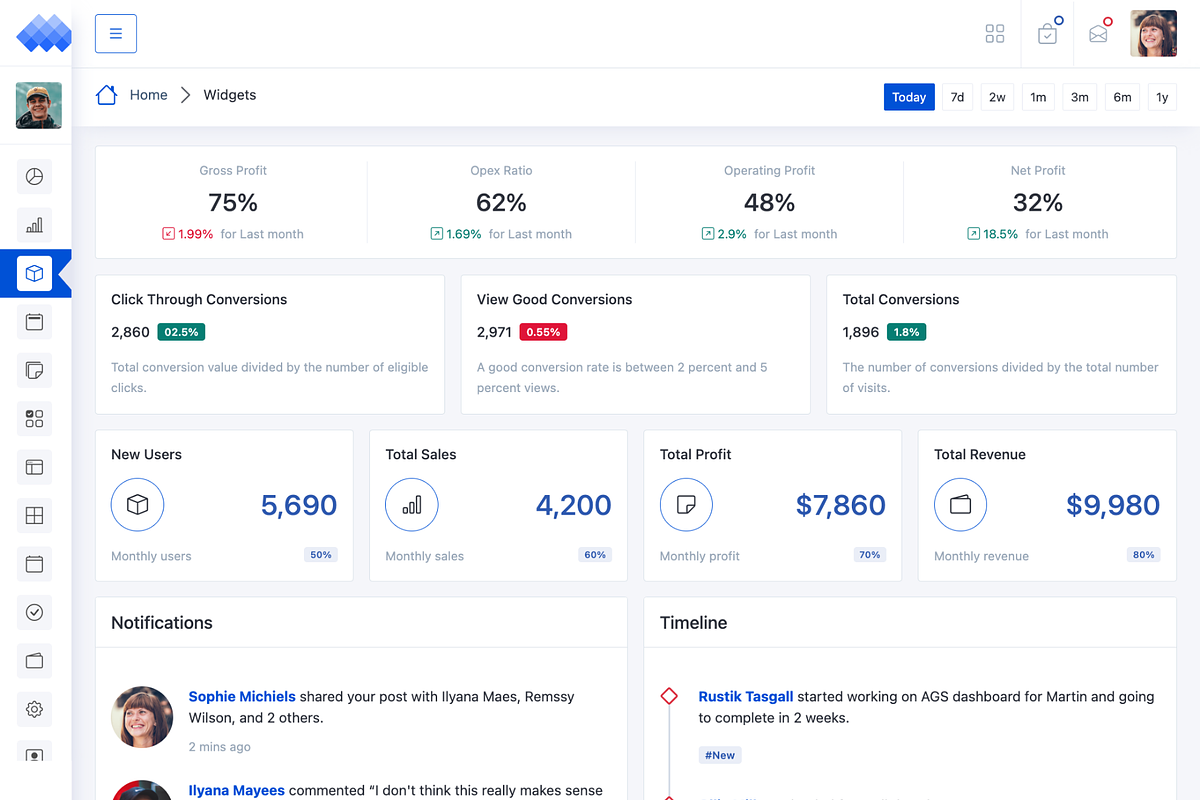
Task: Open the contact card sidebar icon
Action: pos(34,752)
